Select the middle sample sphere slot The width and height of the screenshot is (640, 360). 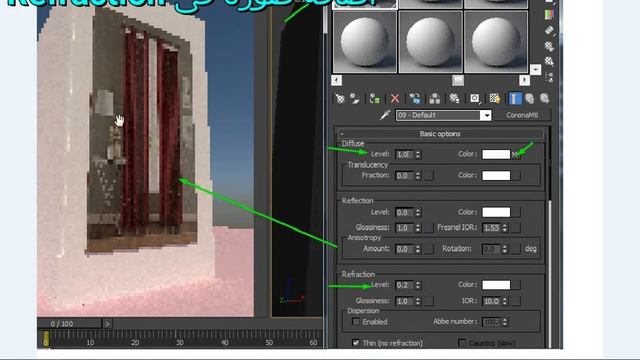(x=430, y=42)
